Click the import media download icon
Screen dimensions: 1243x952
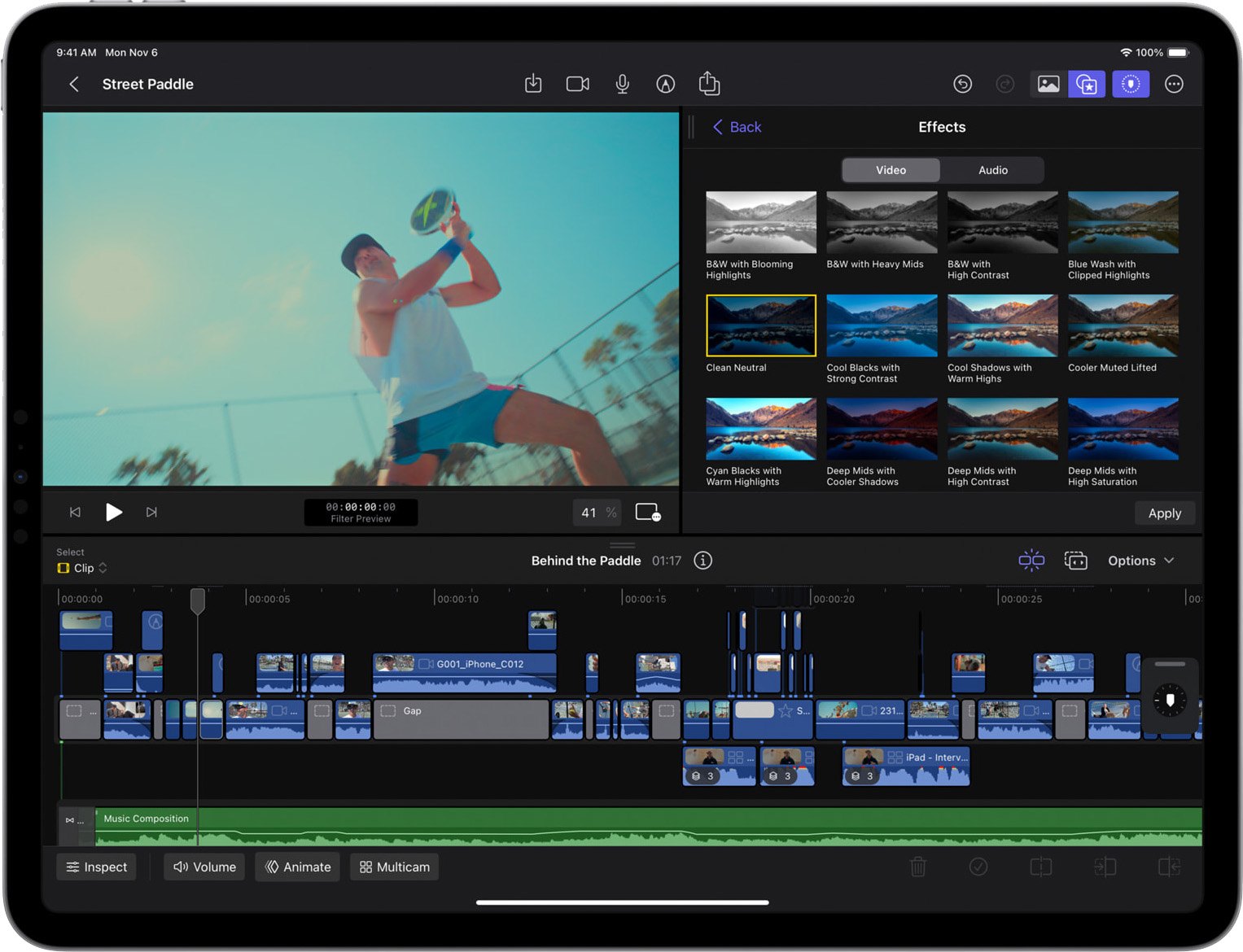[x=533, y=84]
